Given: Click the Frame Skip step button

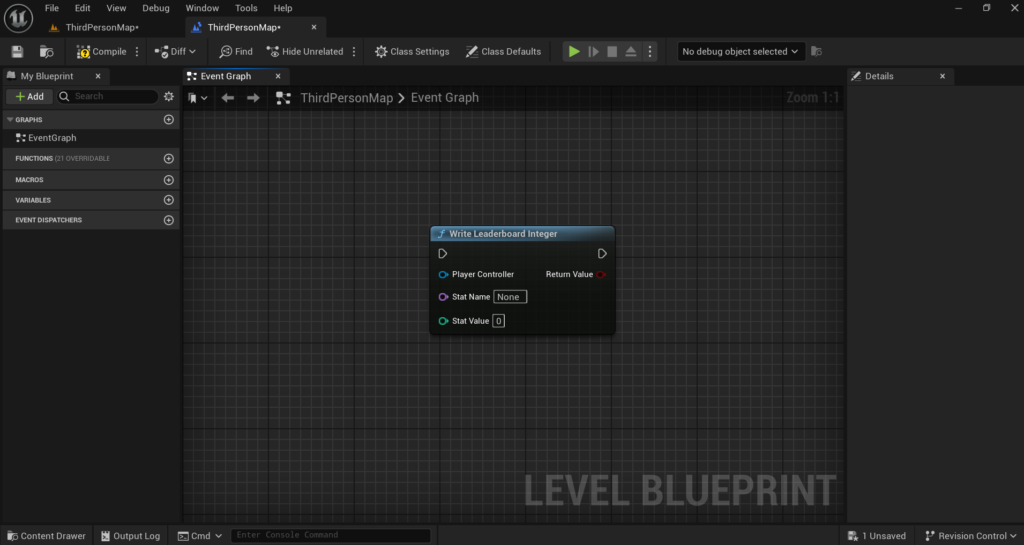Looking at the screenshot, I should [594, 52].
